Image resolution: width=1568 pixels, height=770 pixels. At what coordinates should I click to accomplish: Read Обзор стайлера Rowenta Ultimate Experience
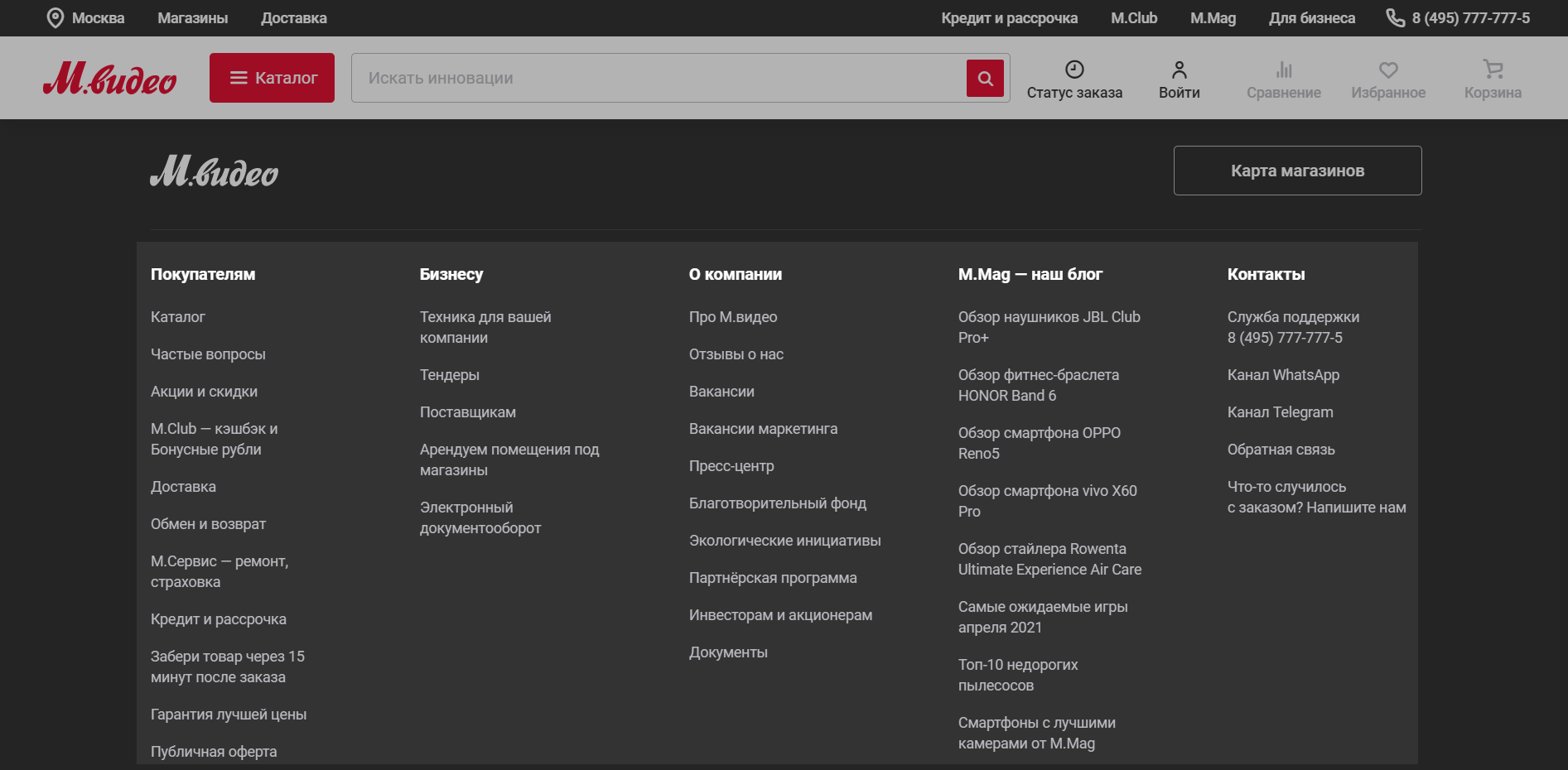[x=1049, y=559]
